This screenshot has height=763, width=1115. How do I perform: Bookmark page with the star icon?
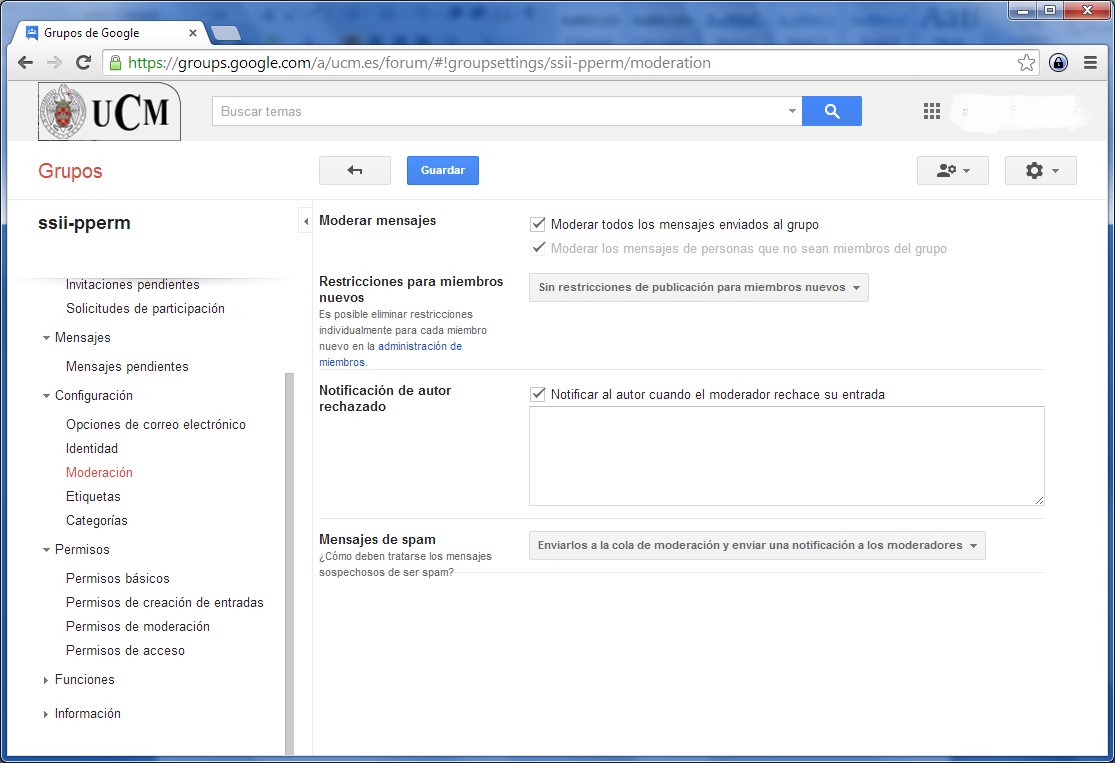pos(1026,63)
